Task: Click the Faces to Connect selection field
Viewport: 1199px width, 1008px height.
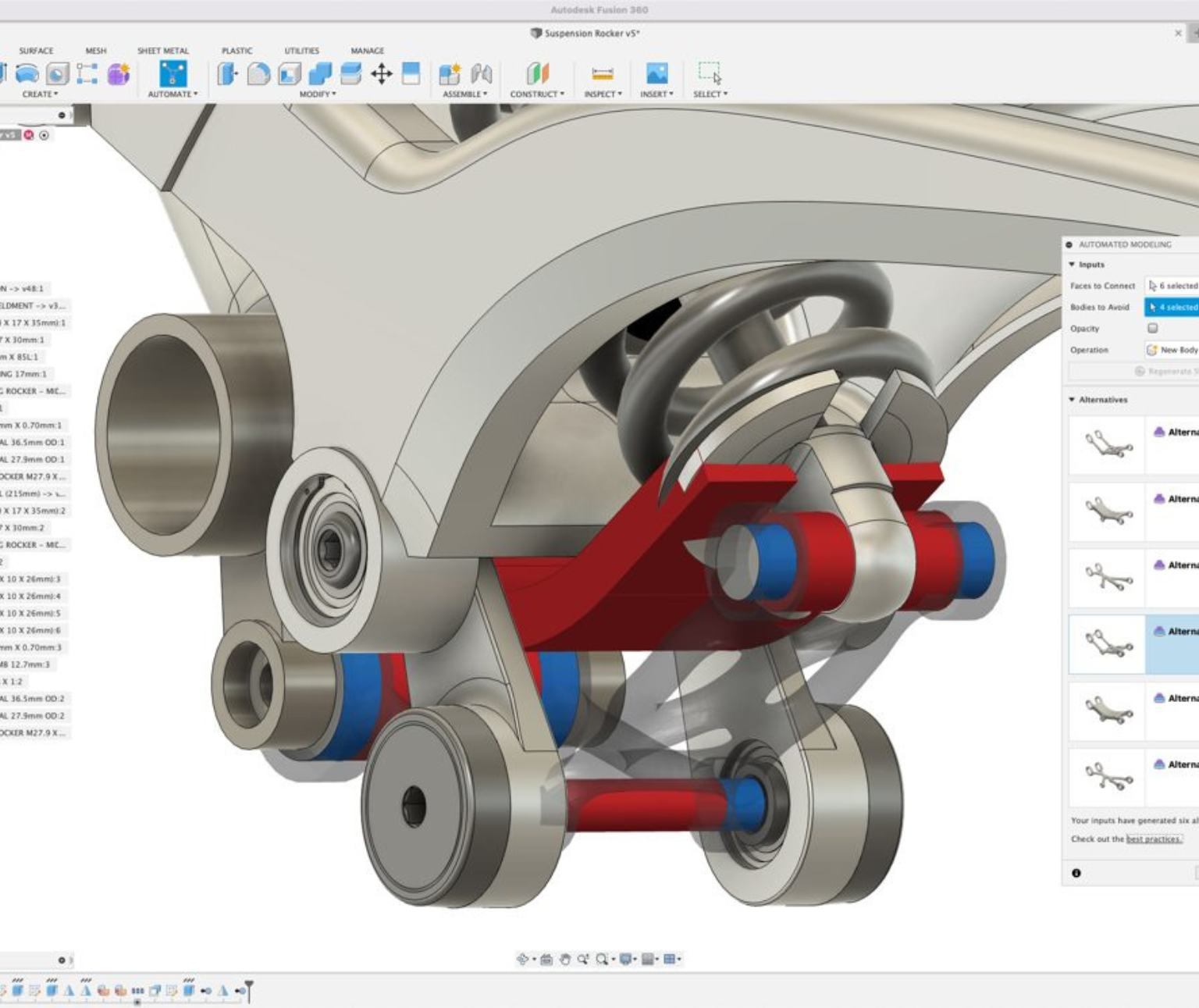Action: 1172,286
